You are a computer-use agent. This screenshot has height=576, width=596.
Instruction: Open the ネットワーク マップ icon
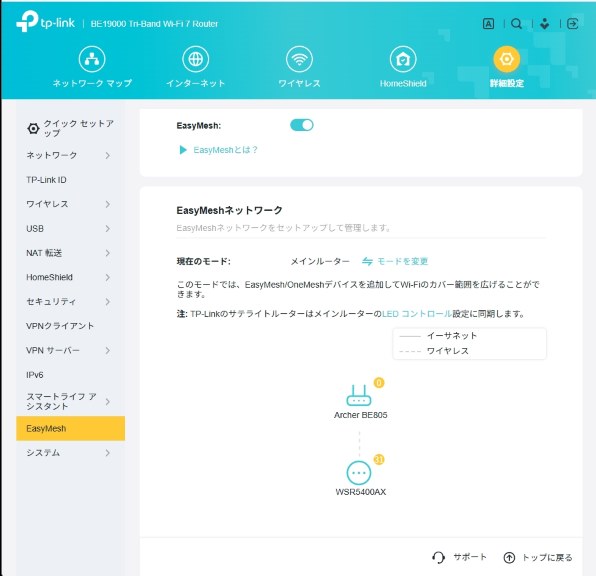[92, 59]
